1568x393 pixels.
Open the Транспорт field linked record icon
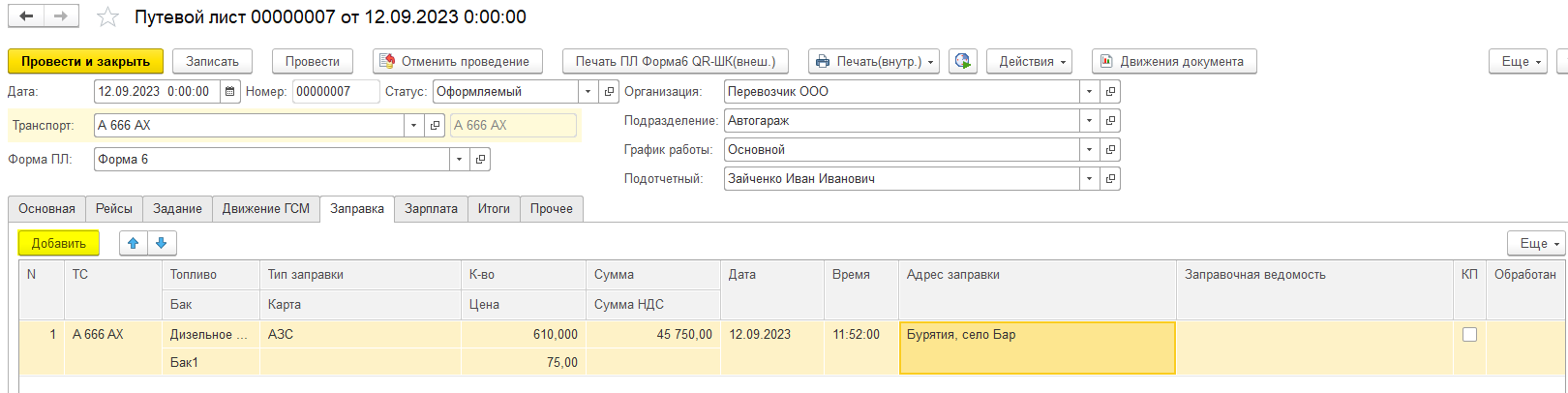point(436,126)
